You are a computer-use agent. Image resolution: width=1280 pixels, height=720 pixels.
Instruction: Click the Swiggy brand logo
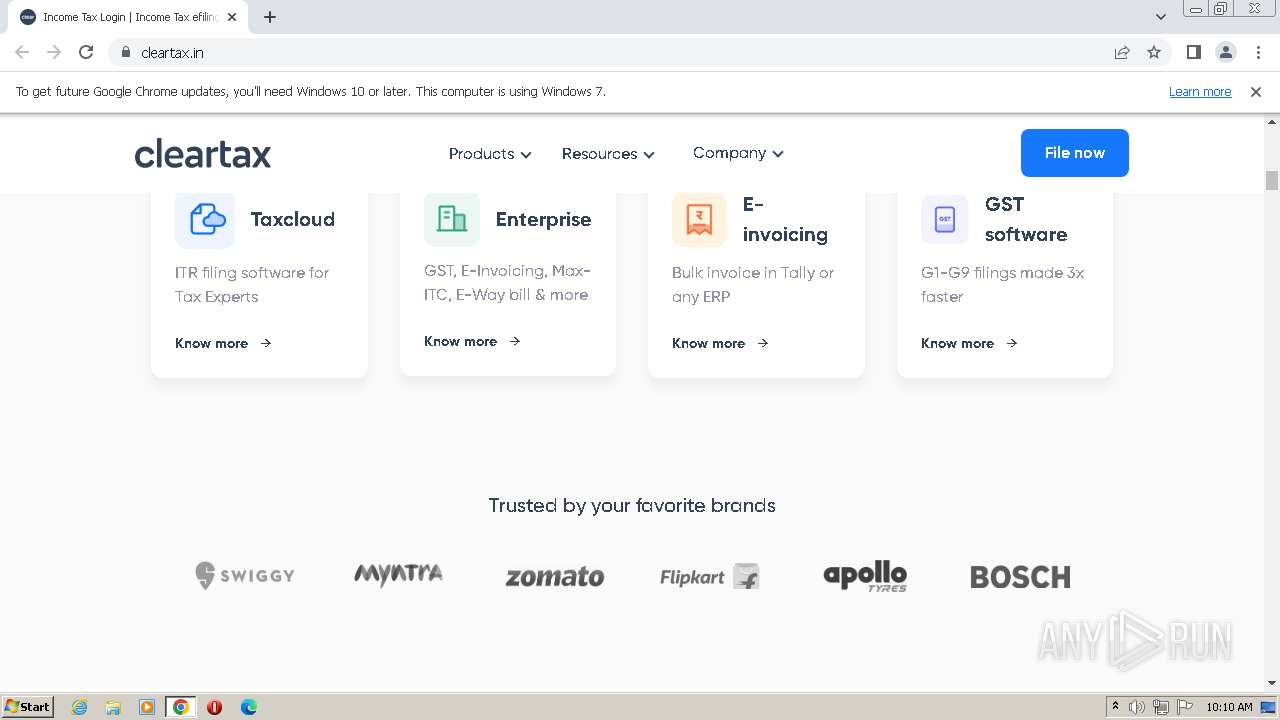click(x=245, y=575)
